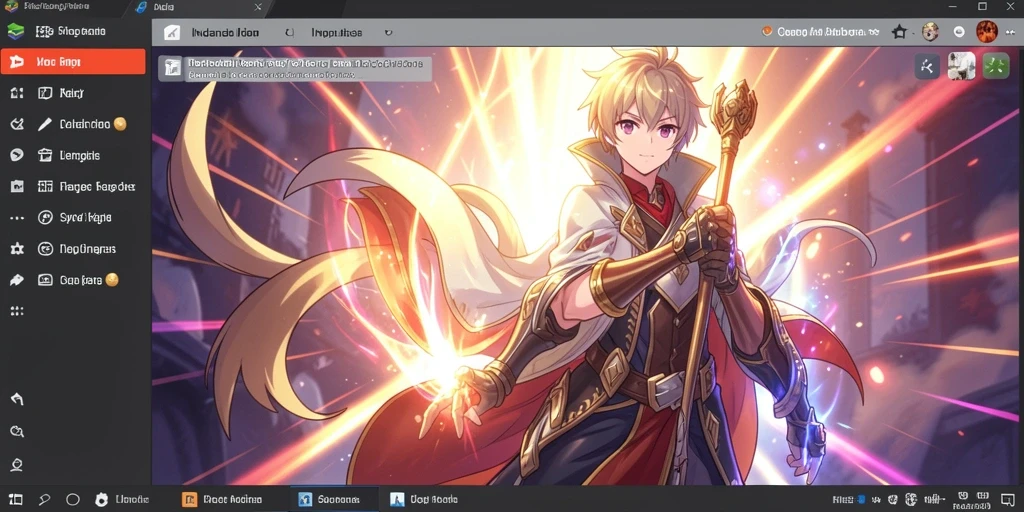Open the three-dots icon in the sidebar's left column

pyautogui.click(x=16, y=217)
